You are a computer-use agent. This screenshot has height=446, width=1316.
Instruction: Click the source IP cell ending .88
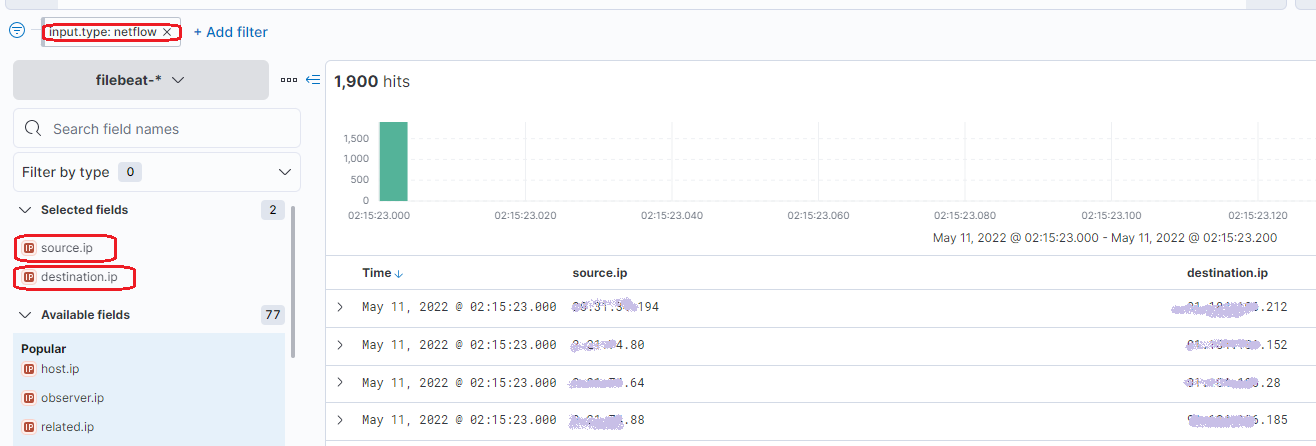[x=608, y=421]
